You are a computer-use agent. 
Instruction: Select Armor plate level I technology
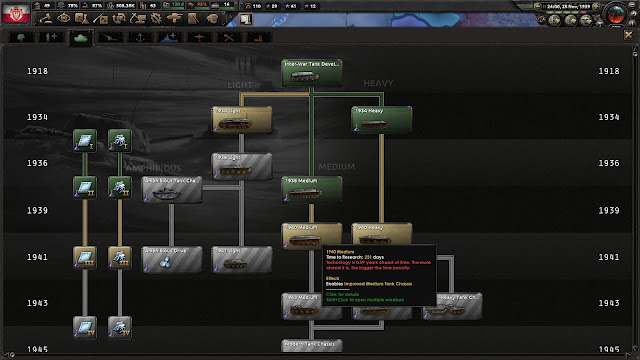pyautogui.click(x=85, y=141)
